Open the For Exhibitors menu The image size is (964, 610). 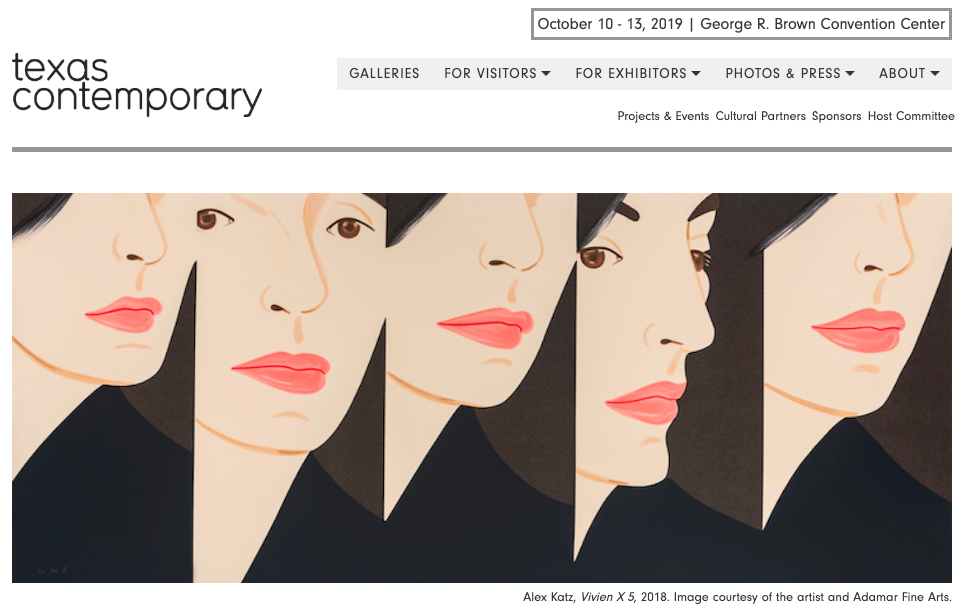point(638,73)
